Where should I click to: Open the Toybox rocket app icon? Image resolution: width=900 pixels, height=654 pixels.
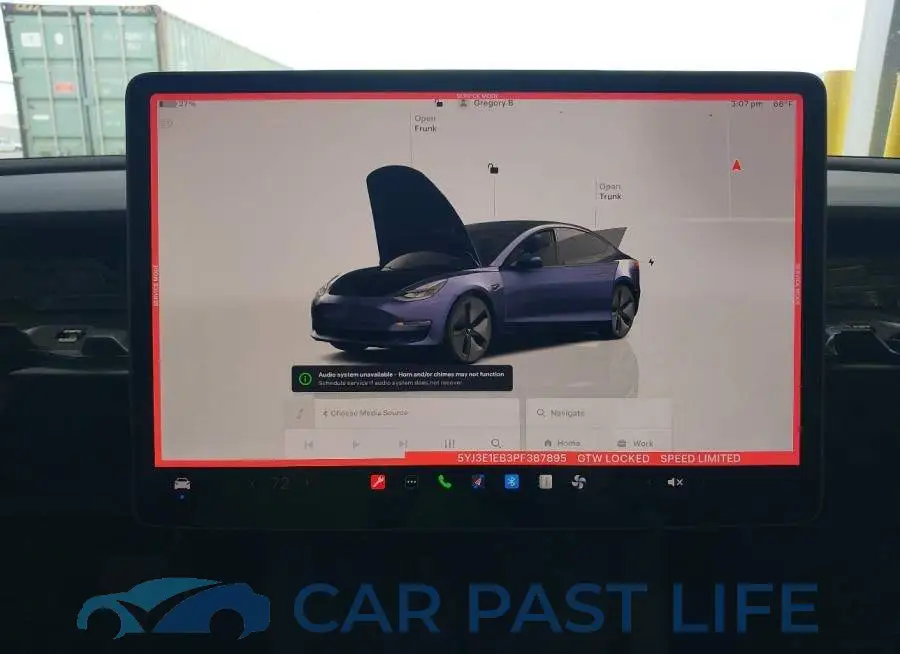click(478, 482)
